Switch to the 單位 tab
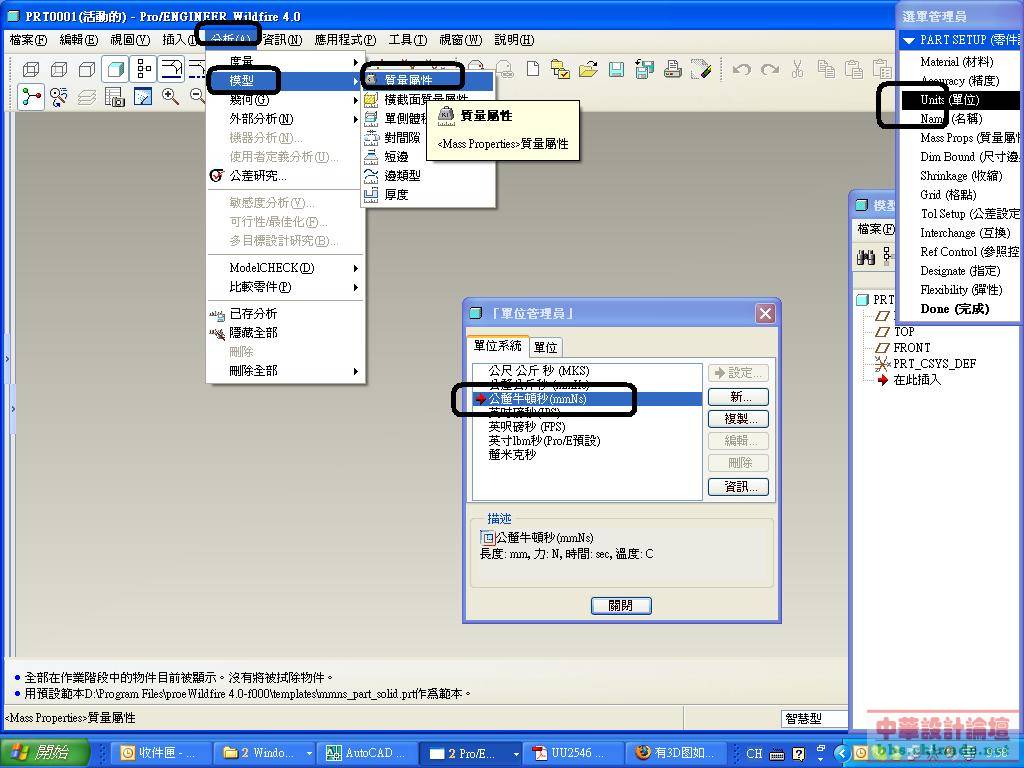The width and height of the screenshot is (1024, 768). (x=545, y=347)
